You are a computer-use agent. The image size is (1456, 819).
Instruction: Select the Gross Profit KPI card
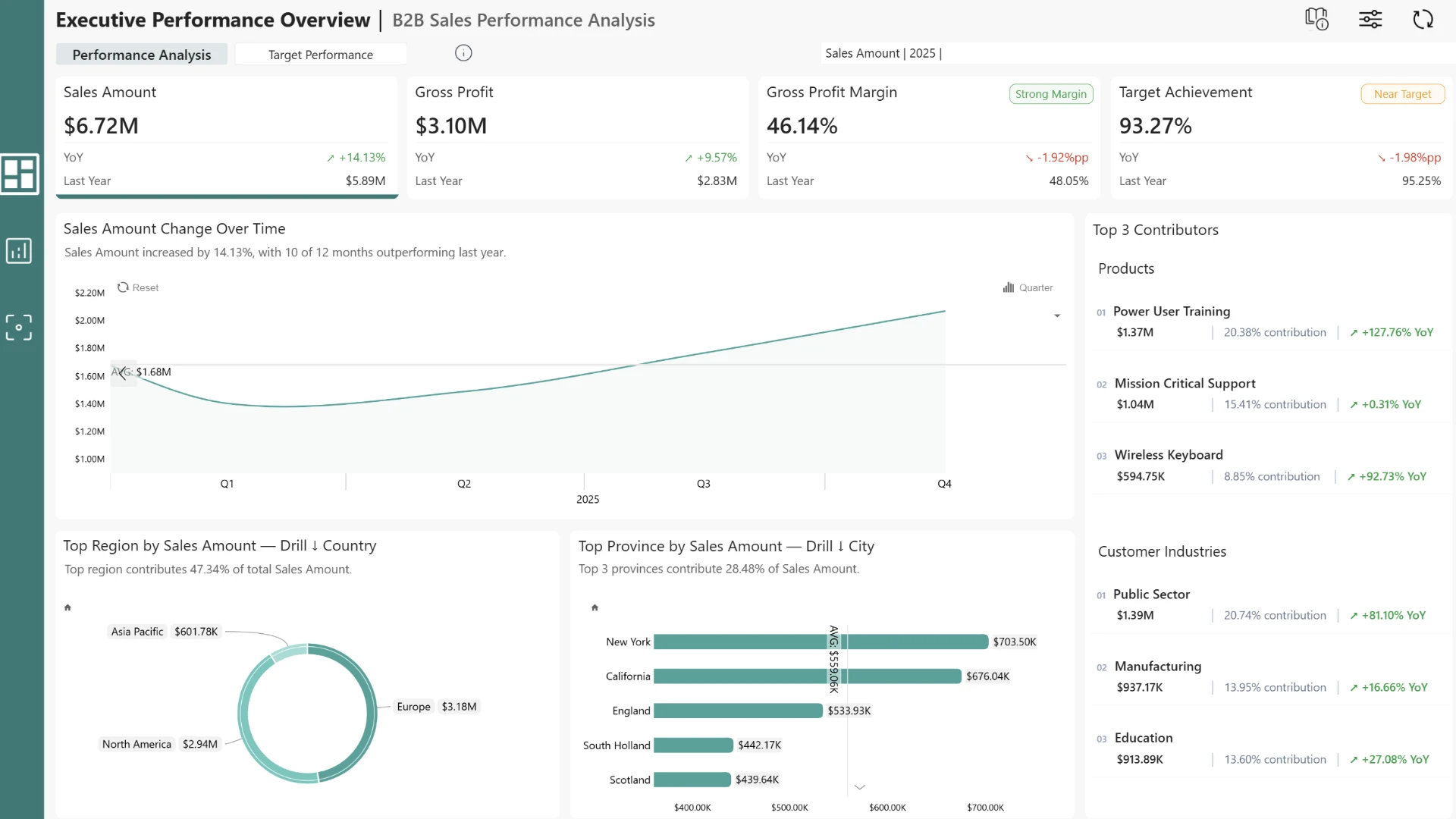(578, 137)
